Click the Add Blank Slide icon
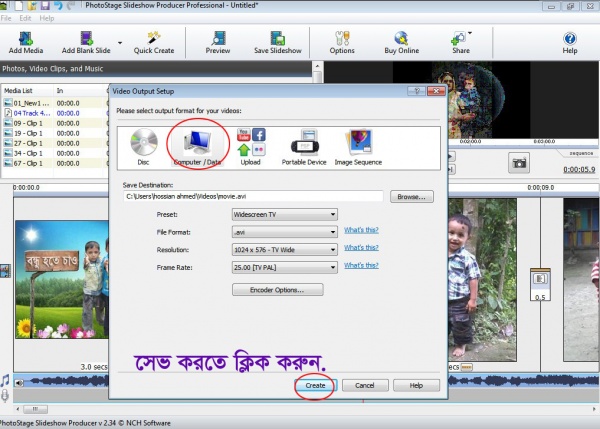This screenshot has width=600, height=429. coord(86,42)
